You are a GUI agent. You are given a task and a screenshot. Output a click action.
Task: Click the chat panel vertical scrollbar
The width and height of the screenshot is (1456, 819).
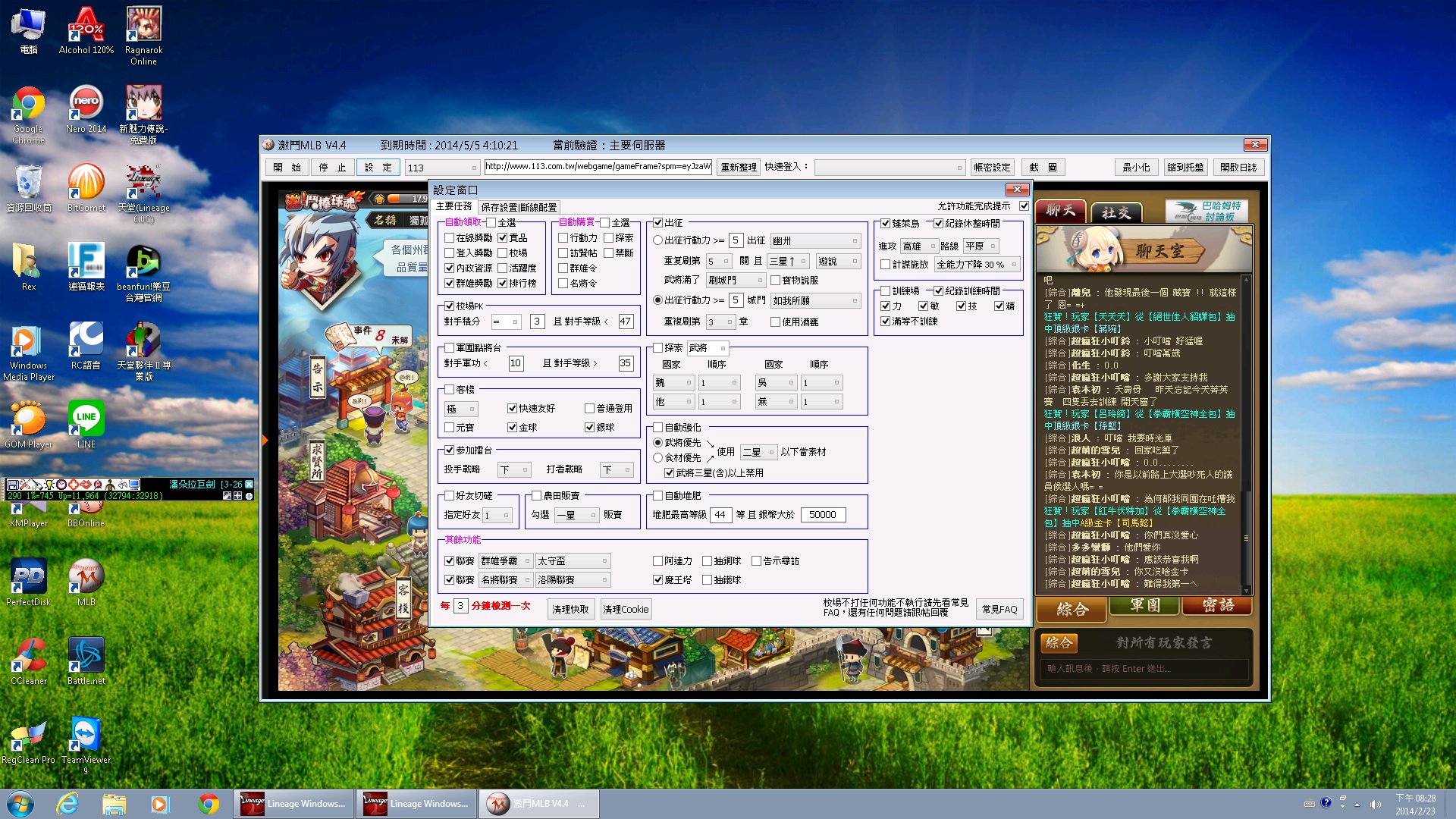[x=1245, y=435]
